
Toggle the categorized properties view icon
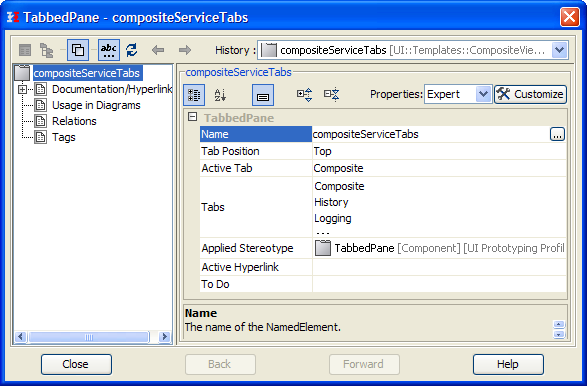click(x=194, y=95)
